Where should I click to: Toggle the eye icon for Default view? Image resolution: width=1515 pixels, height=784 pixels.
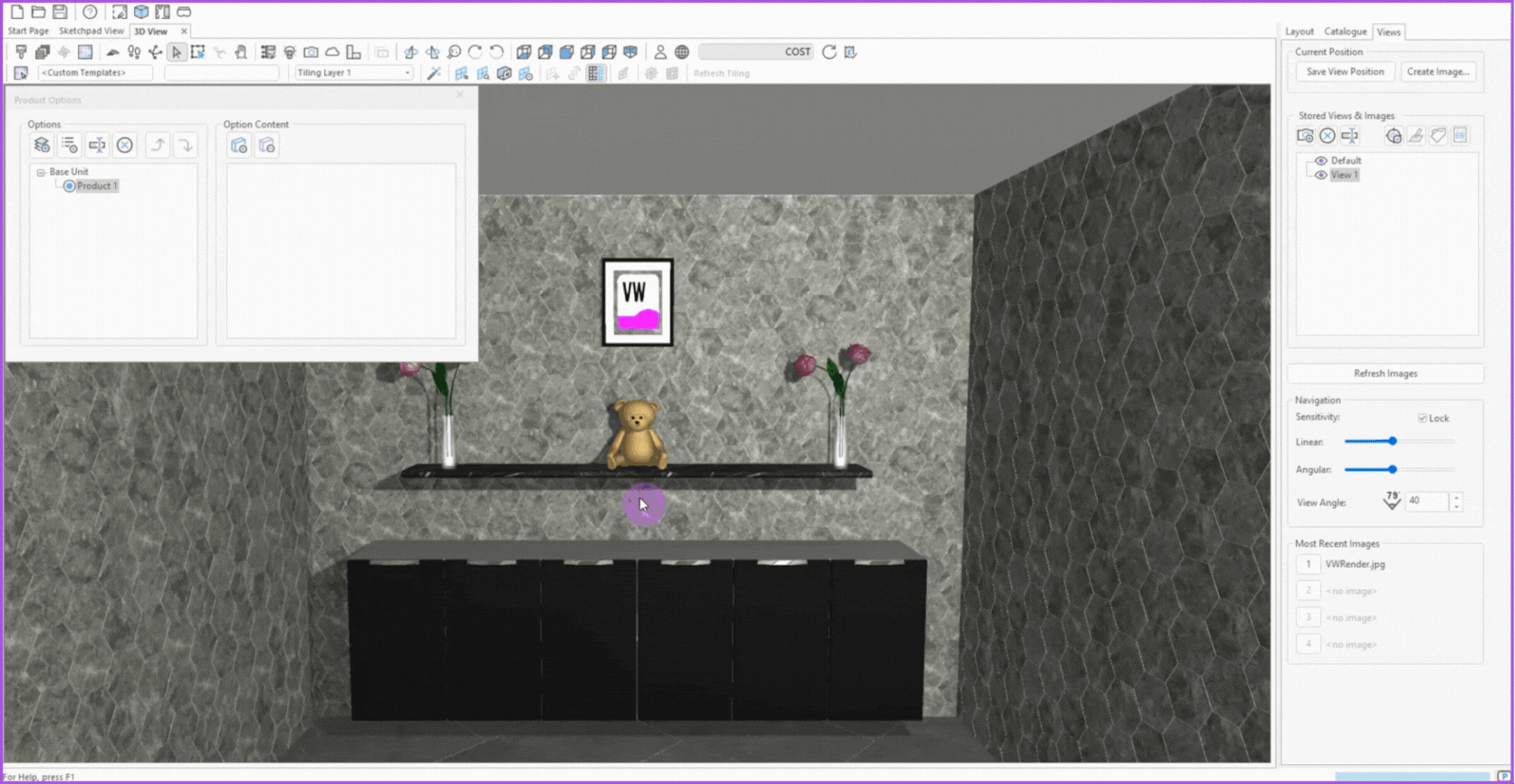(1320, 161)
